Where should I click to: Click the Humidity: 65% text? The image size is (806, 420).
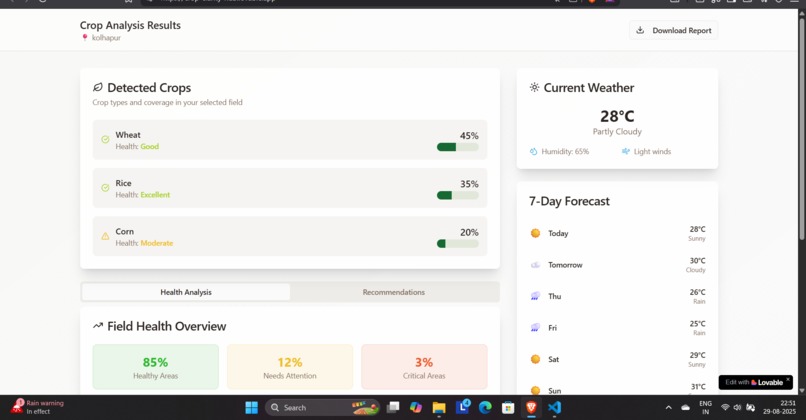(565, 152)
